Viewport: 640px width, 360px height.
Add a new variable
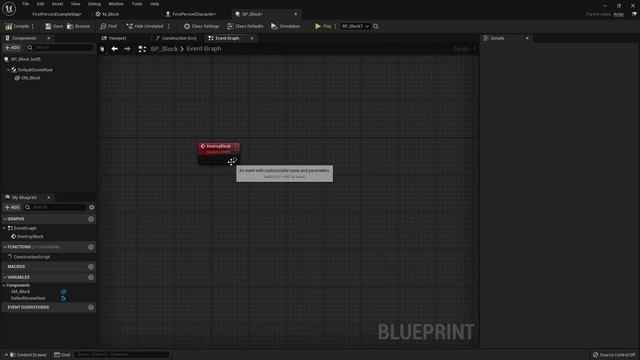click(91, 277)
